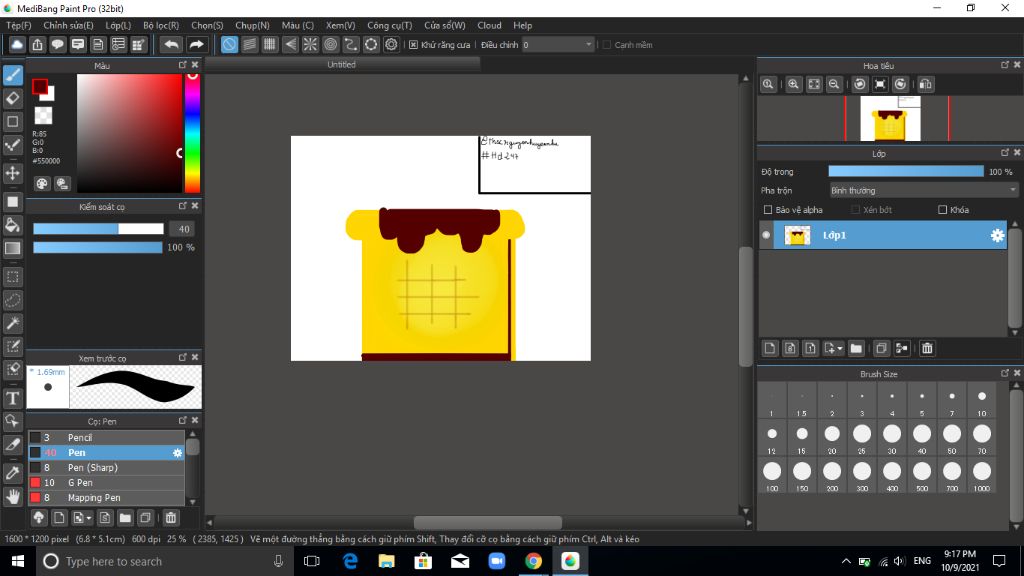Open Pha trộn blending mode dropdown
The image size is (1024, 576).
click(x=923, y=191)
